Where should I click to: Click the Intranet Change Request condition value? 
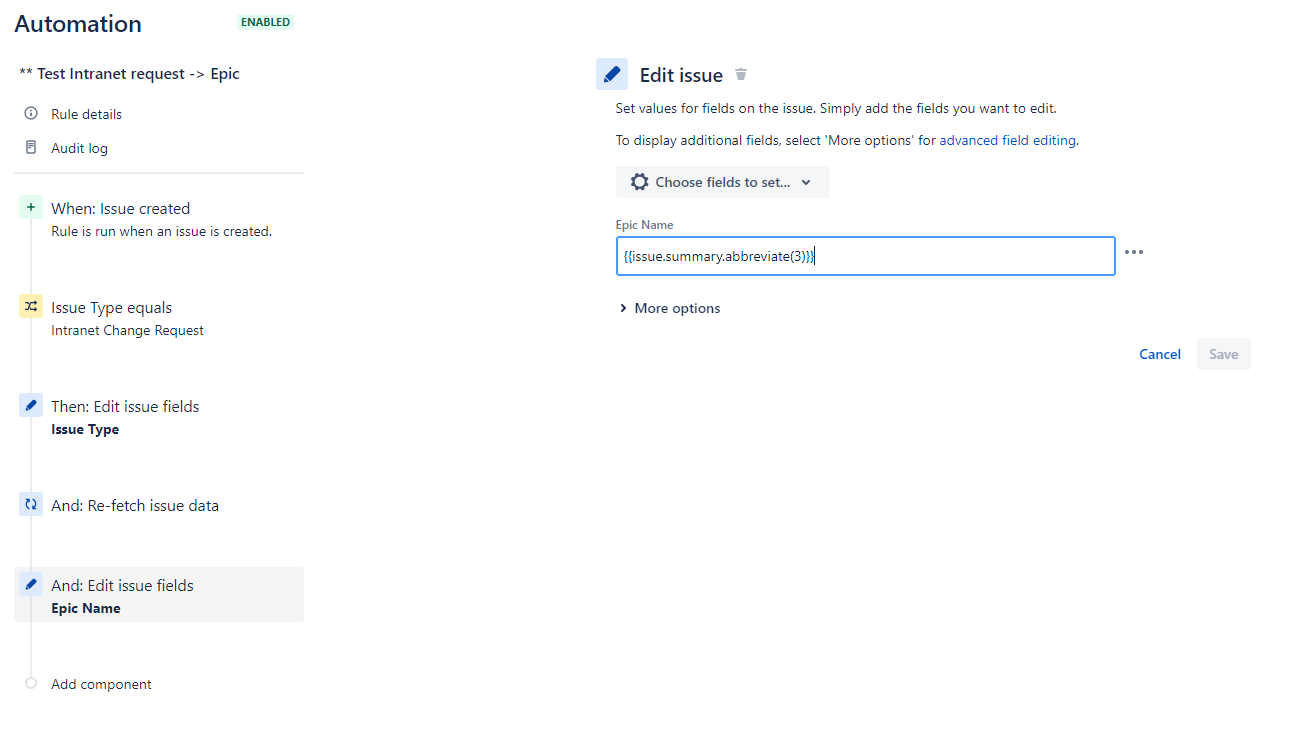[128, 330]
